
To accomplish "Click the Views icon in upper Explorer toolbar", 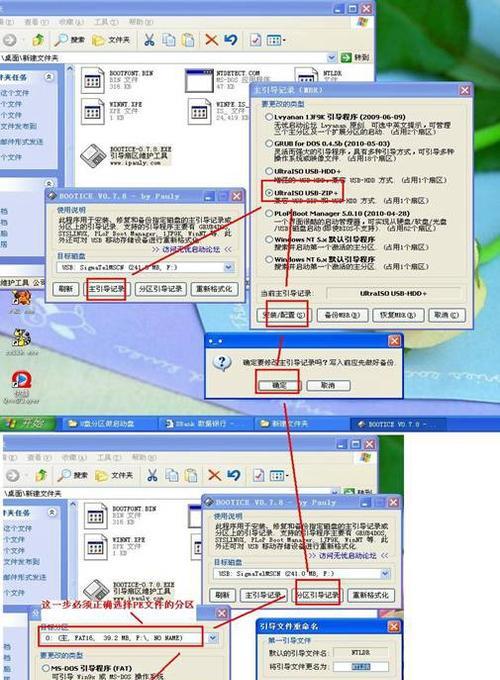I will click(x=275, y=40).
